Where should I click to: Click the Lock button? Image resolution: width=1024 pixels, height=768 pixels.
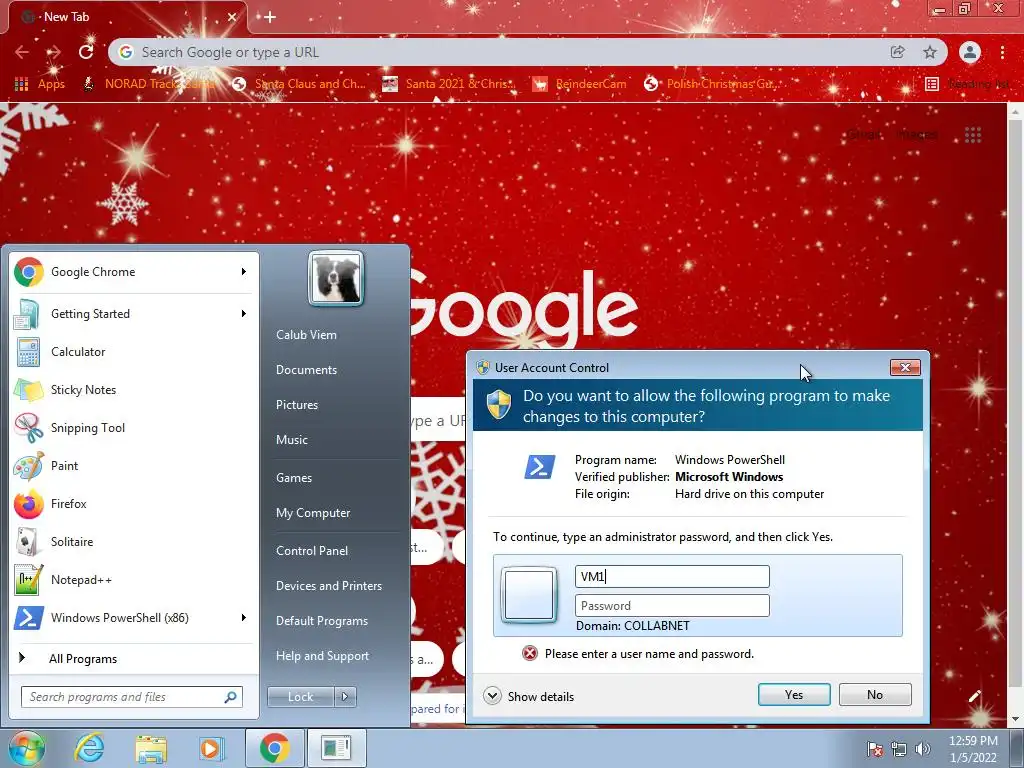click(x=301, y=697)
